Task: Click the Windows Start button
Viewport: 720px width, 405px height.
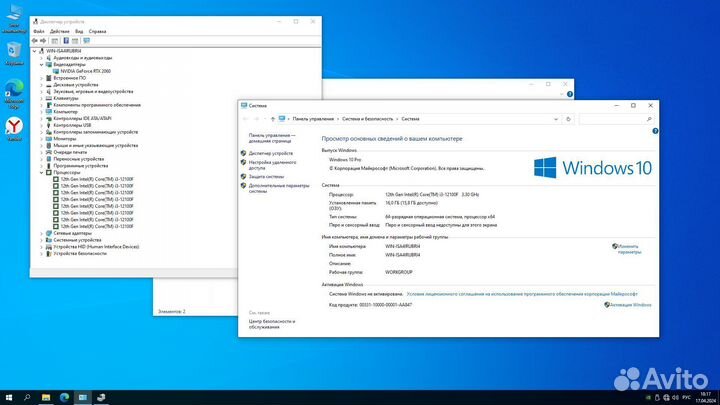Action: (x=9, y=398)
